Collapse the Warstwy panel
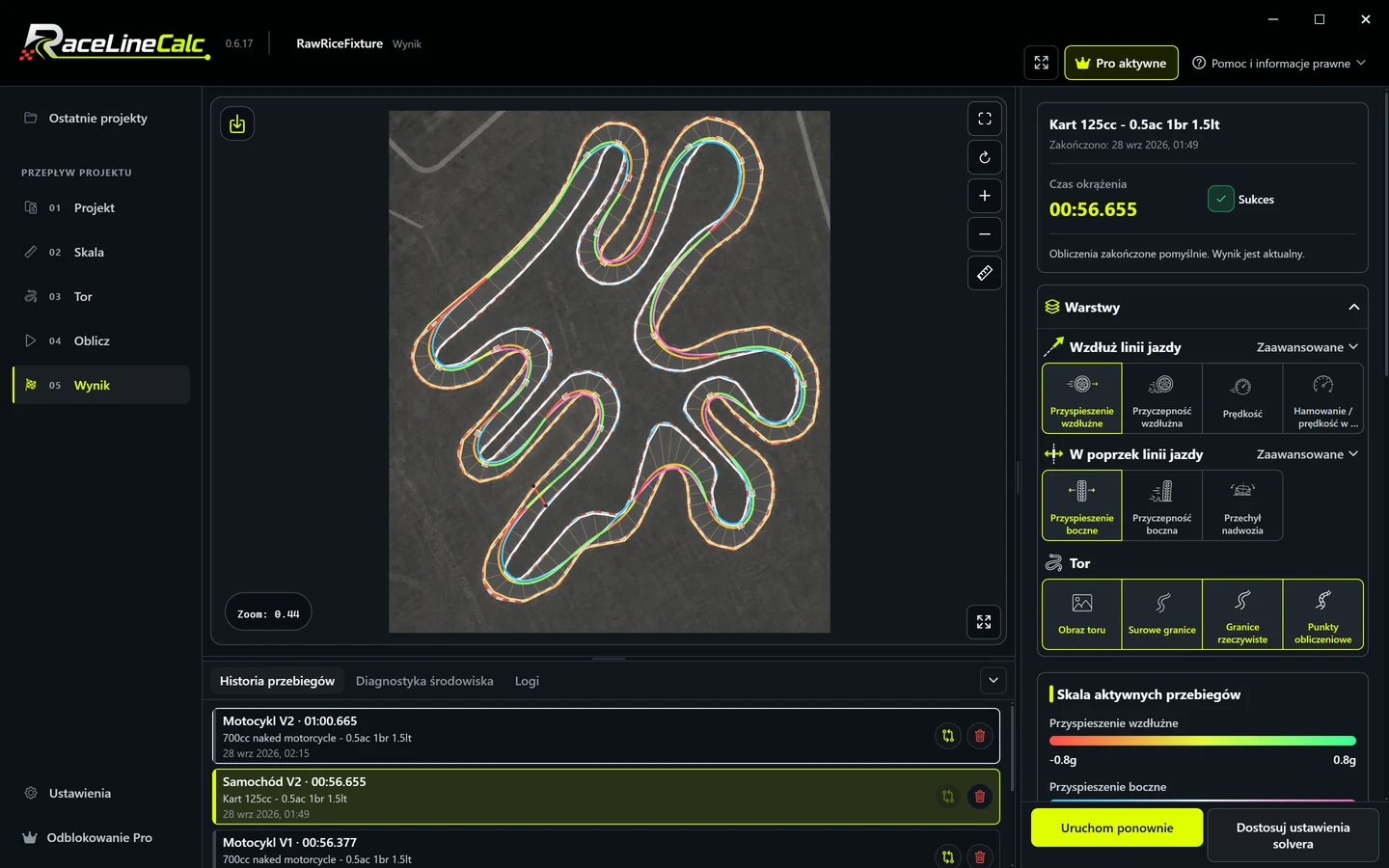Image resolution: width=1389 pixels, height=868 pixels. coord(1353,308)
